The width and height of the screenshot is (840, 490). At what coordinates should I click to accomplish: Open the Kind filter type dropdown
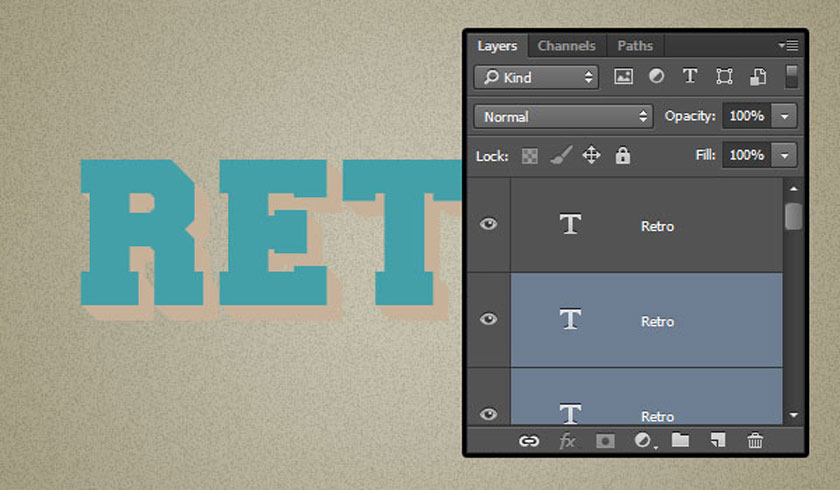536,77
